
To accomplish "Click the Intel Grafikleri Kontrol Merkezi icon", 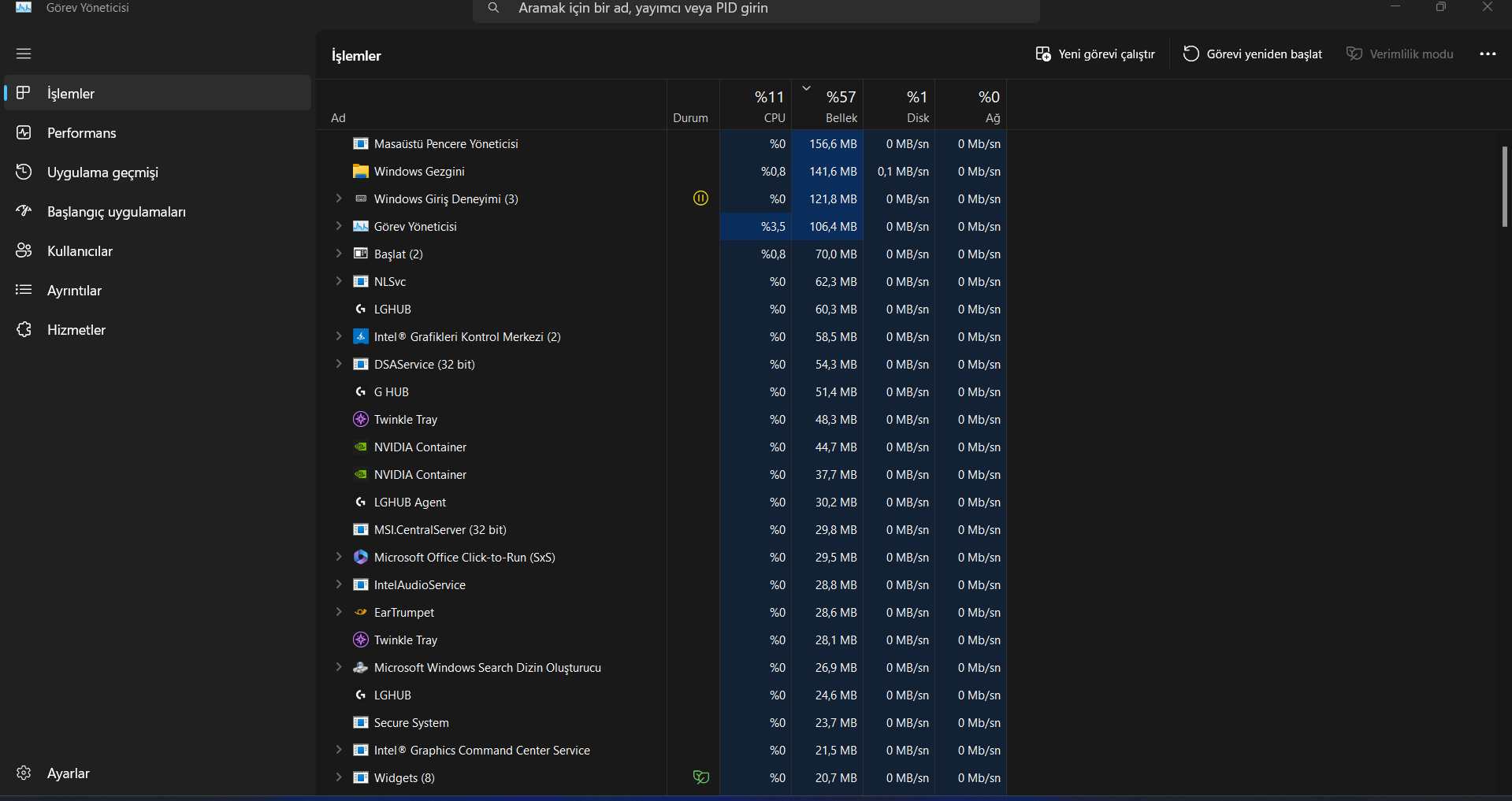I will (361, 336).
